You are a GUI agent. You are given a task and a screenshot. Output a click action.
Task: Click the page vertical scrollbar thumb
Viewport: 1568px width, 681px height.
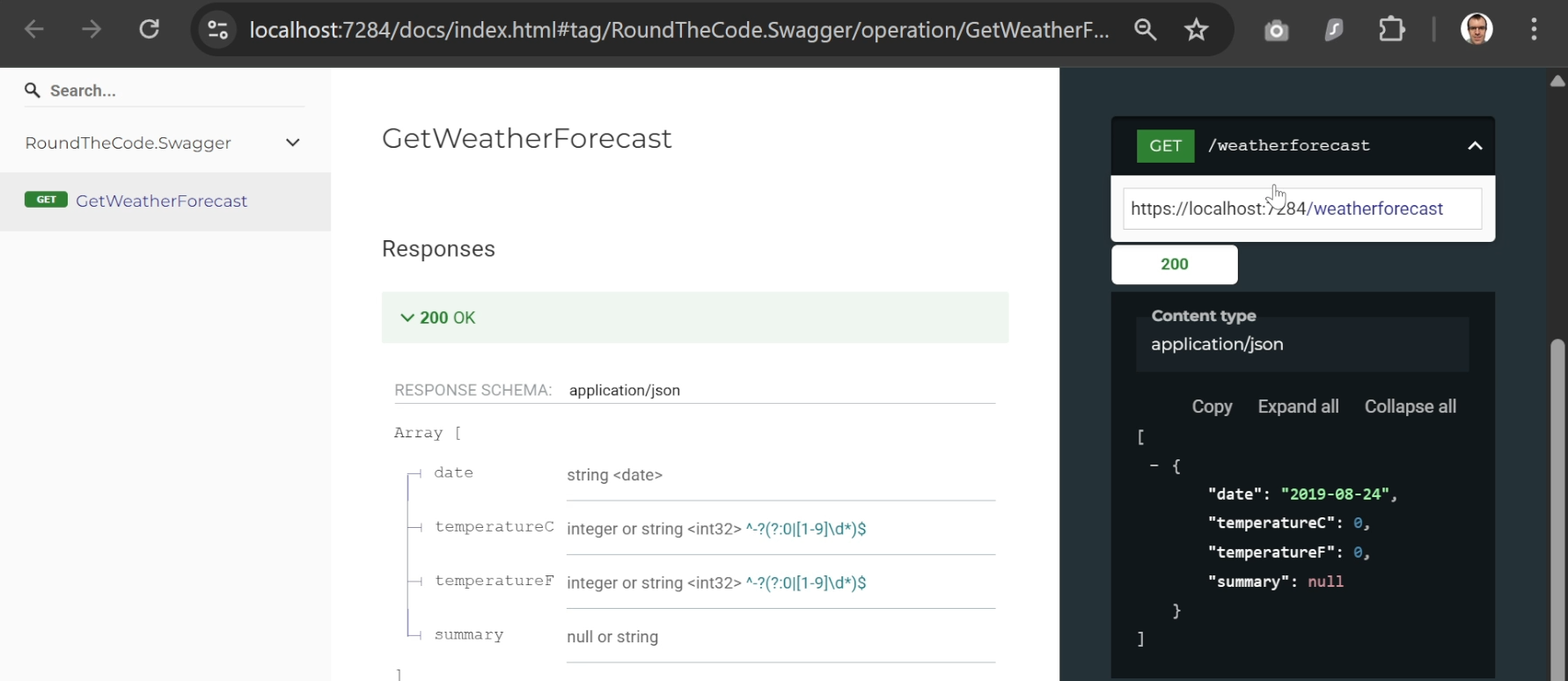coord(1557,510)
